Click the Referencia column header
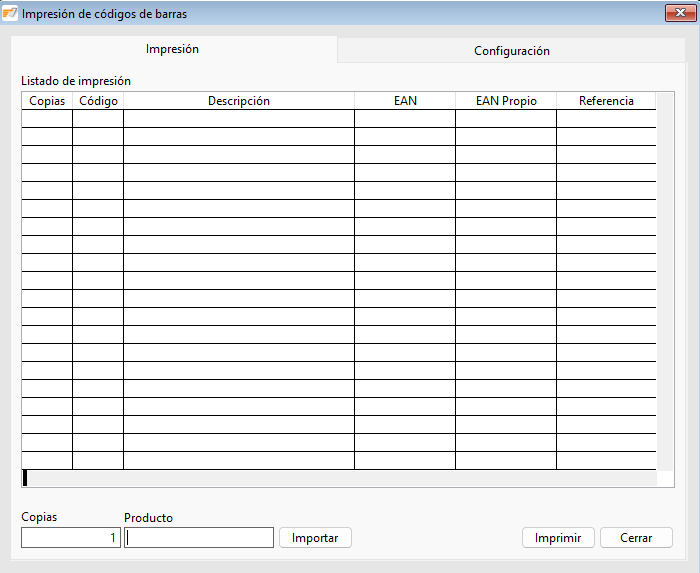The image size is (700, 573). pos(606,101)
